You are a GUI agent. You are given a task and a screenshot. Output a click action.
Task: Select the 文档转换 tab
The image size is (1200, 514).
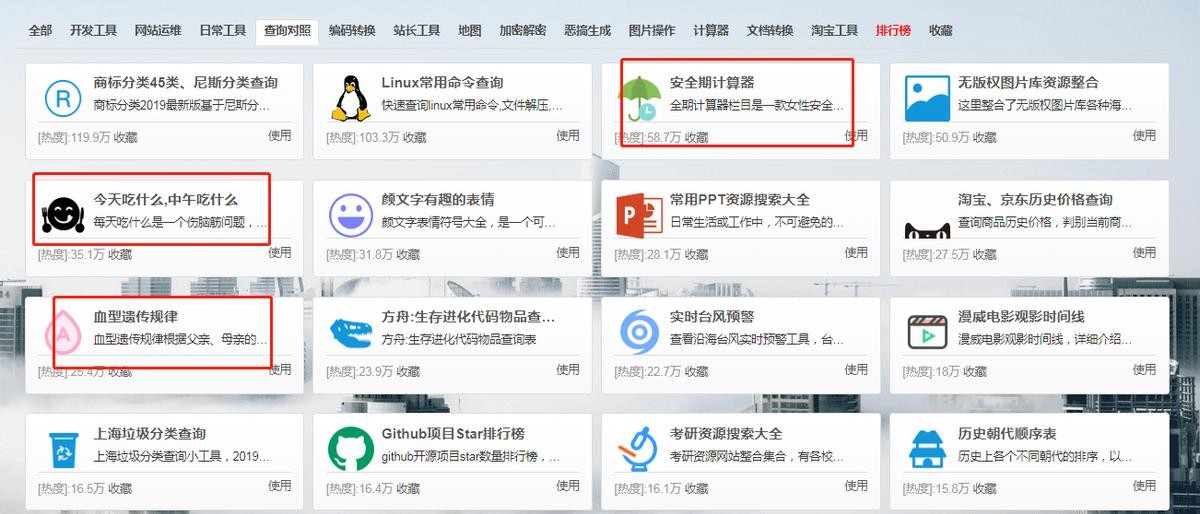tap(770, 30)
